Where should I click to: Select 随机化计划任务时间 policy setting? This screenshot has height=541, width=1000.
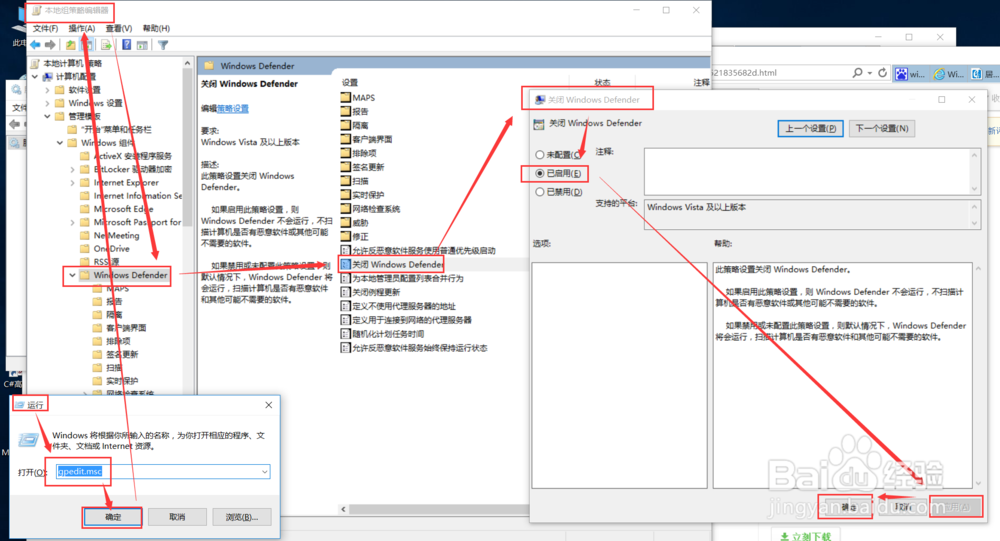383,334
